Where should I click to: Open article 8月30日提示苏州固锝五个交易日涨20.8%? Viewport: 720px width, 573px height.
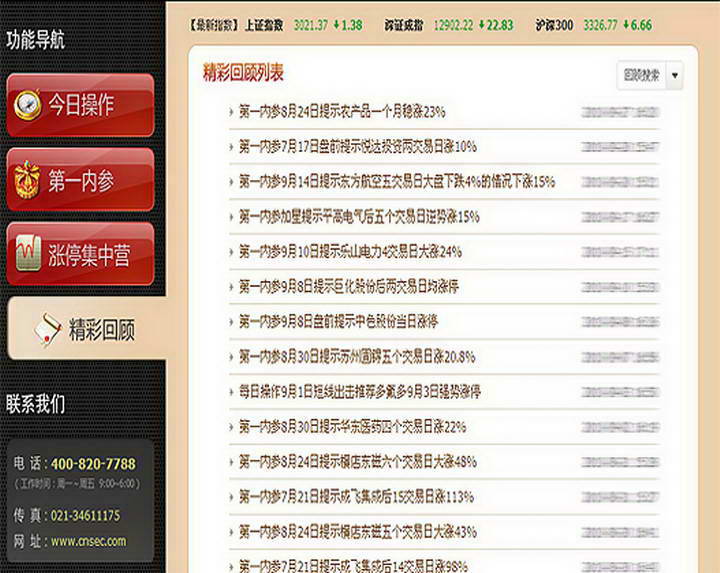point(357,357)
